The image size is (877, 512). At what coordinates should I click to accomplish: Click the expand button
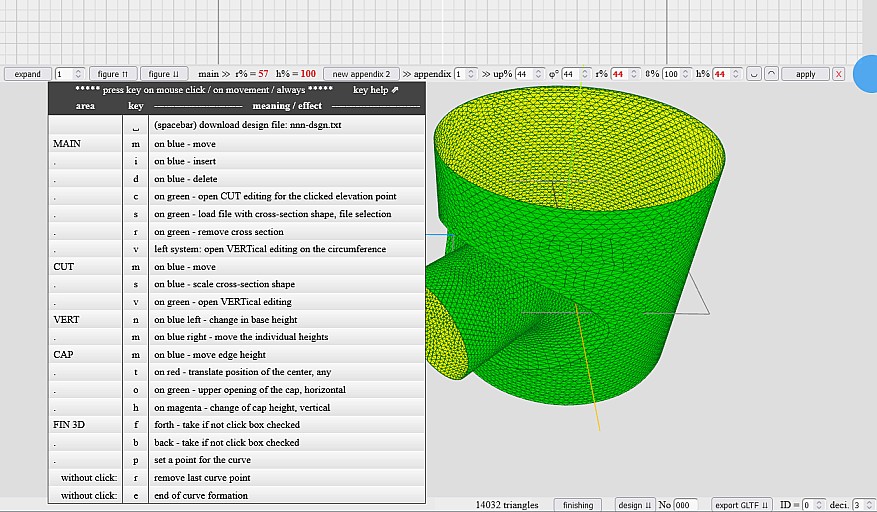(28, 74)
